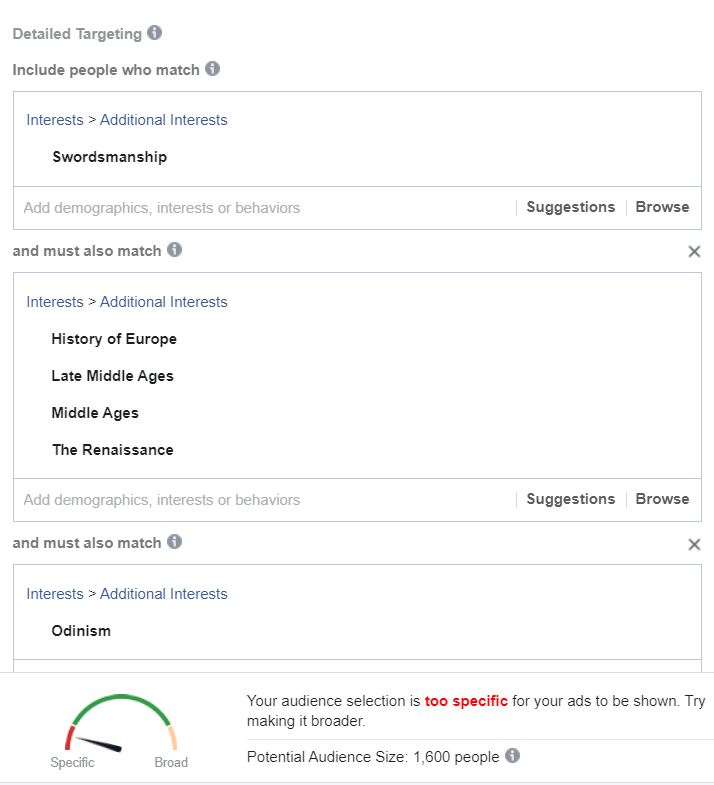
Task: Click the first box's 'Add demographics, interests or behaviors' field
Action: [x=264, y=208]
